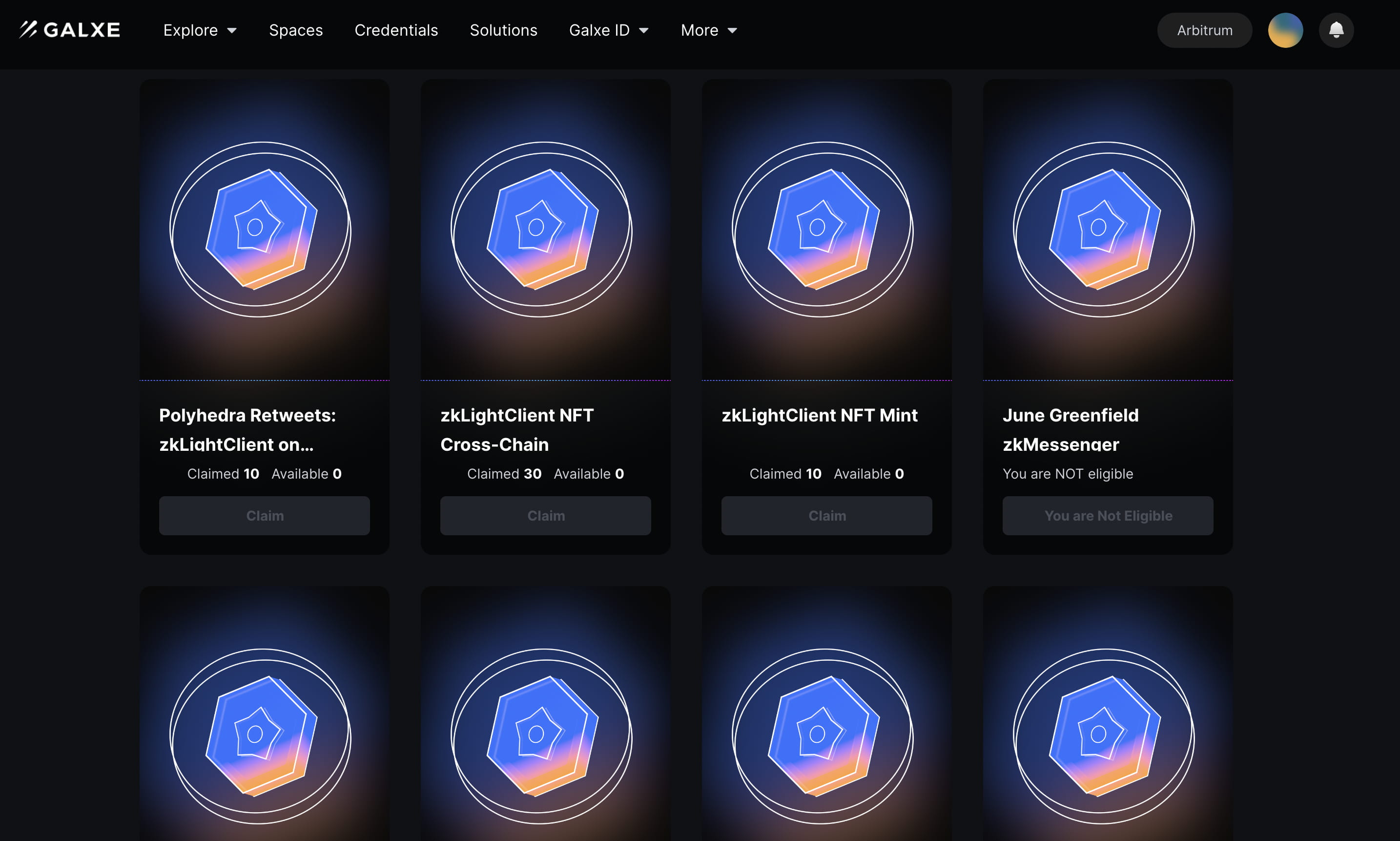
Task: Click the Arbitrum network selector button
Action: click(1204, 30)
